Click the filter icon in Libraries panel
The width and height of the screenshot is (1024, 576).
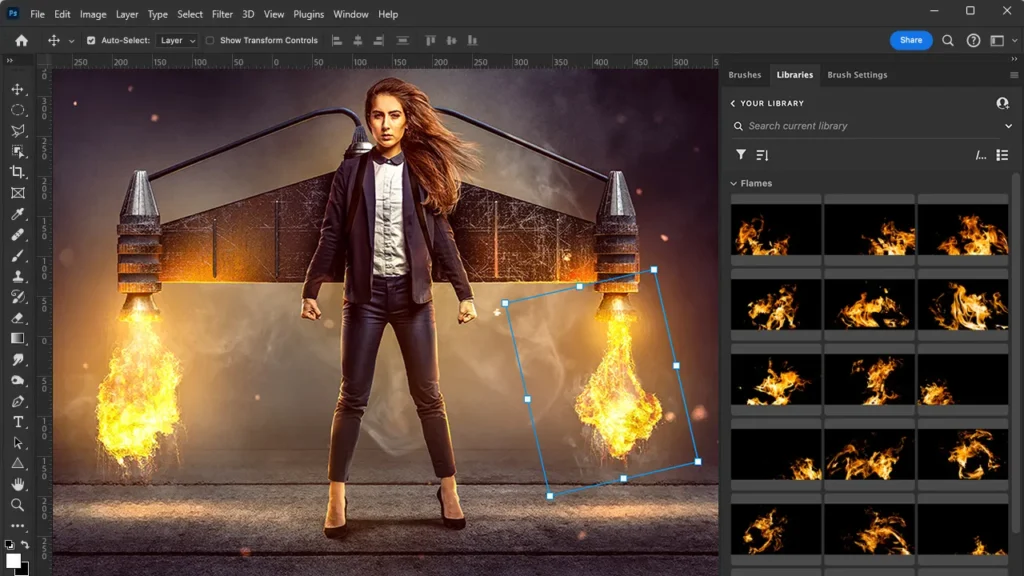tap(741, 155)
